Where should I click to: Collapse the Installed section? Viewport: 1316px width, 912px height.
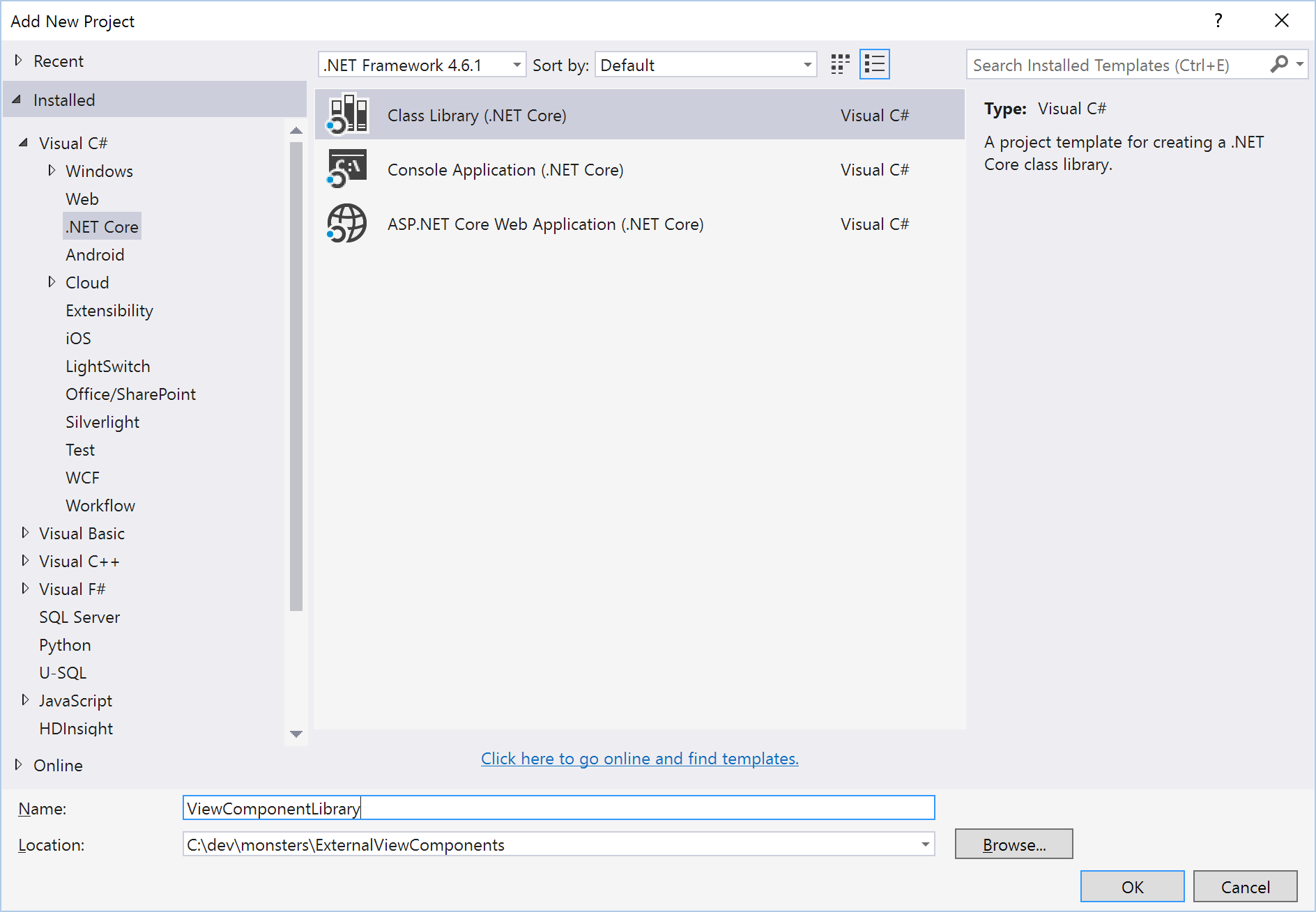[17, 100]
